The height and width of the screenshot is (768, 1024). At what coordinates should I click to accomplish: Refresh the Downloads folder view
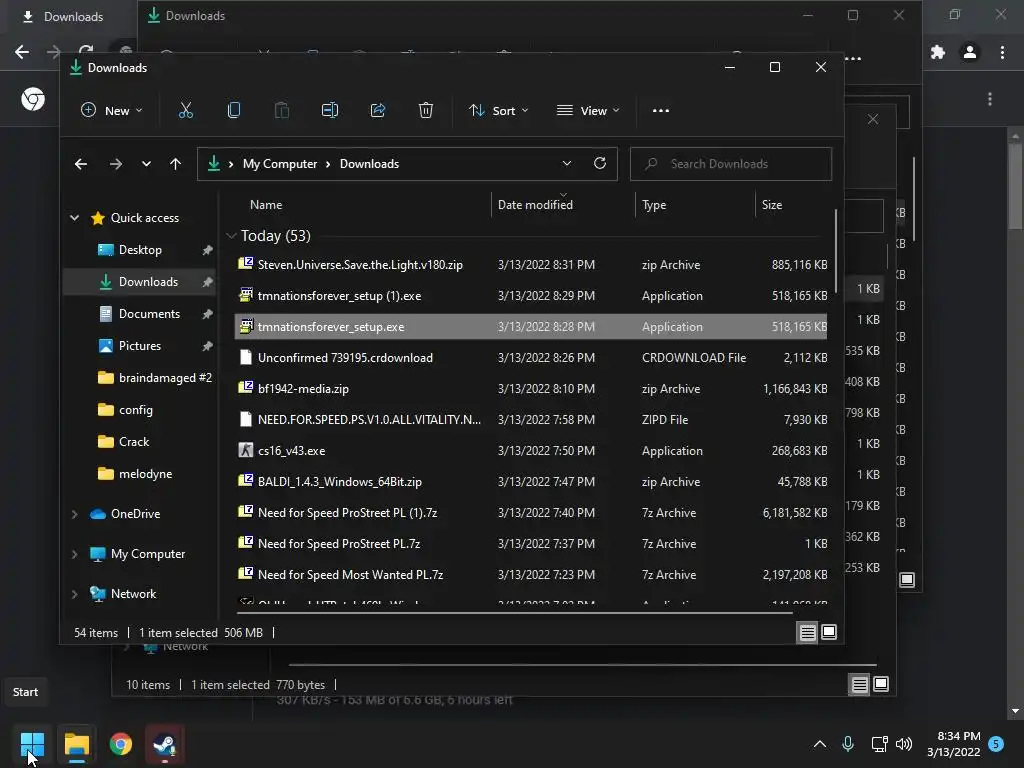coord(600,163)
